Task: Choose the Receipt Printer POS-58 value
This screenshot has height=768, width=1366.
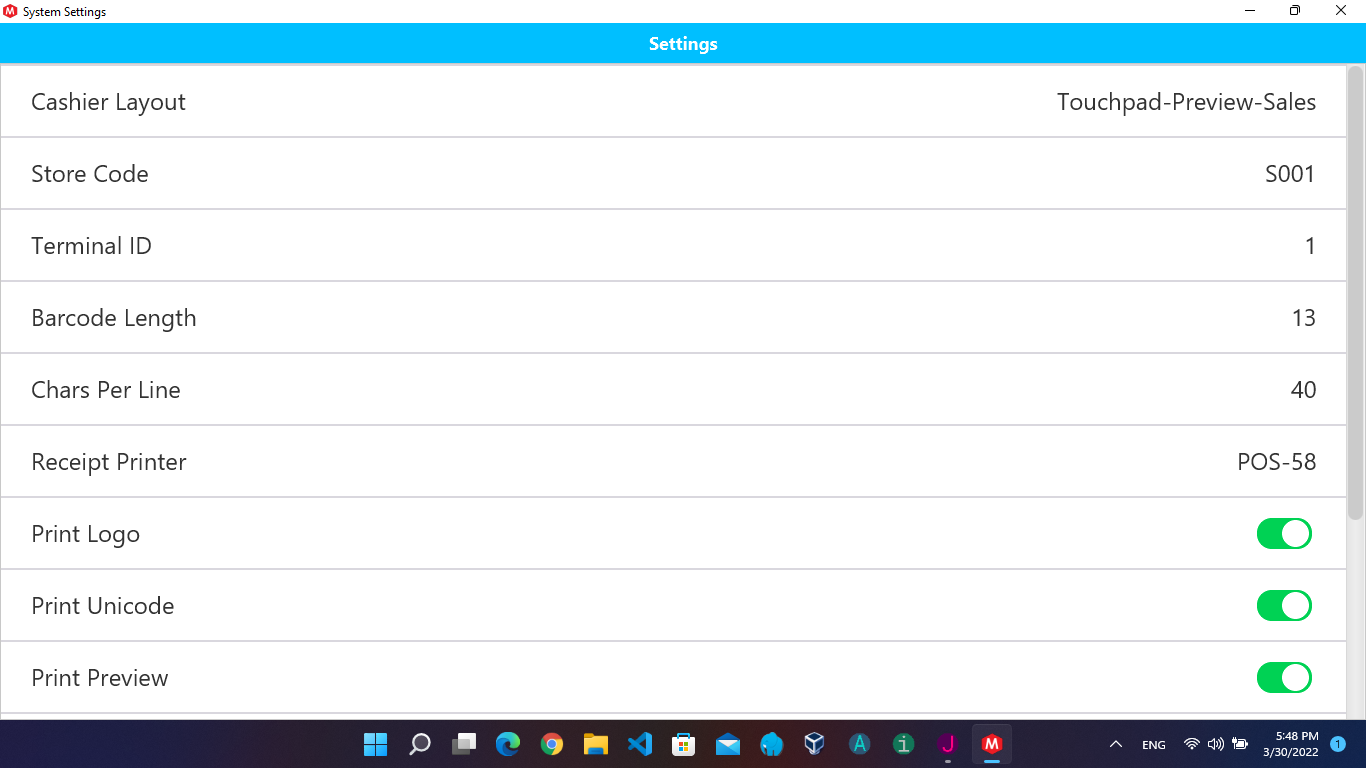Action: 1277,462
